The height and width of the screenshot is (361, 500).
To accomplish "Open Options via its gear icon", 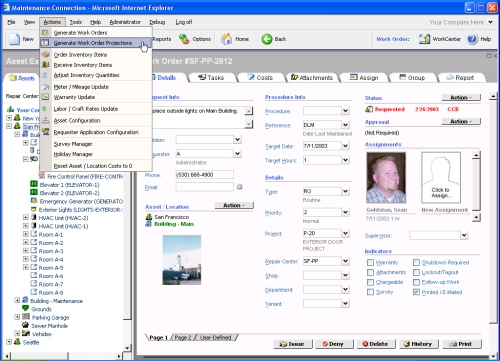I will [184, 39].
